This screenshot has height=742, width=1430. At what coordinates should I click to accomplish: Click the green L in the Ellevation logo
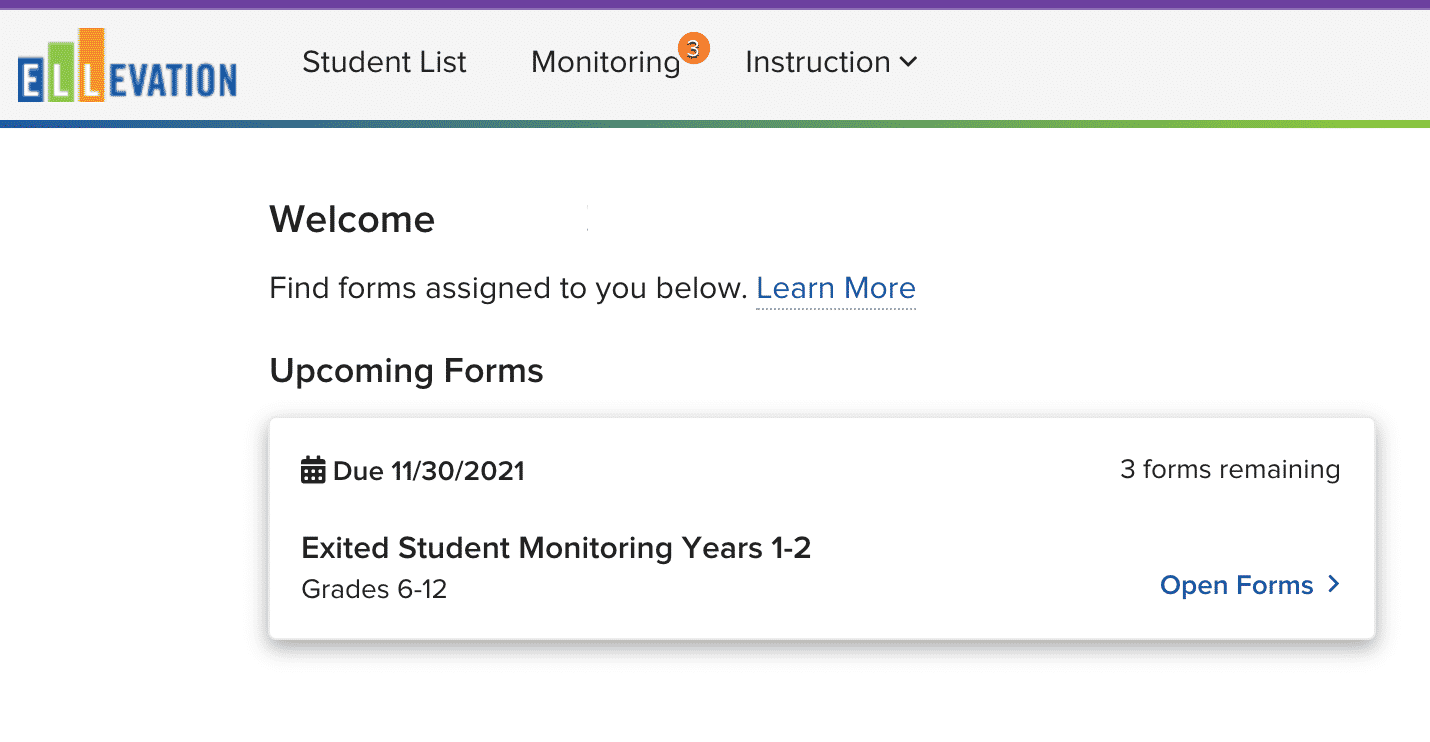(x=62, y=72)
